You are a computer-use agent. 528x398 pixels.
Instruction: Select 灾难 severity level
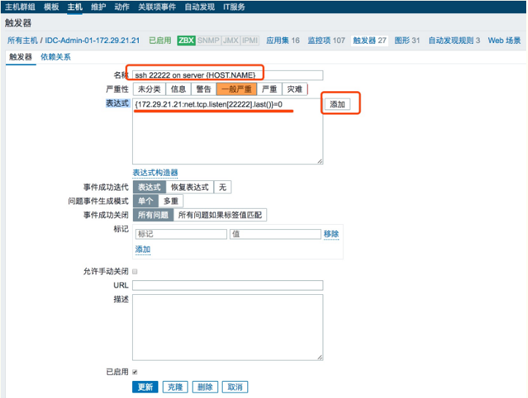click(295, 89)
